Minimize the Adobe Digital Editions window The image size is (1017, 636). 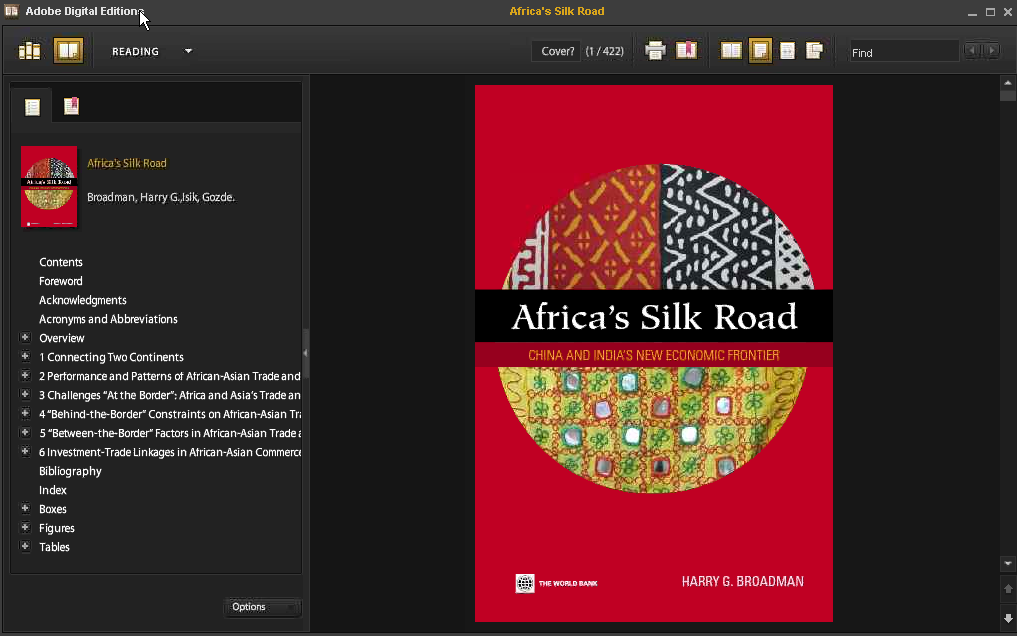(x=972, y=12)
